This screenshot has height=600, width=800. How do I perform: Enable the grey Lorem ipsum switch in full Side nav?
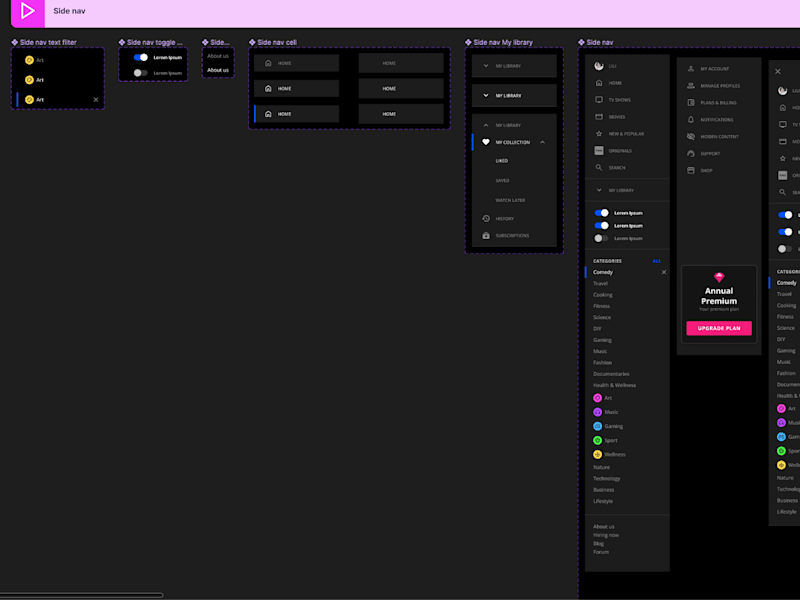tap(602, 238)
